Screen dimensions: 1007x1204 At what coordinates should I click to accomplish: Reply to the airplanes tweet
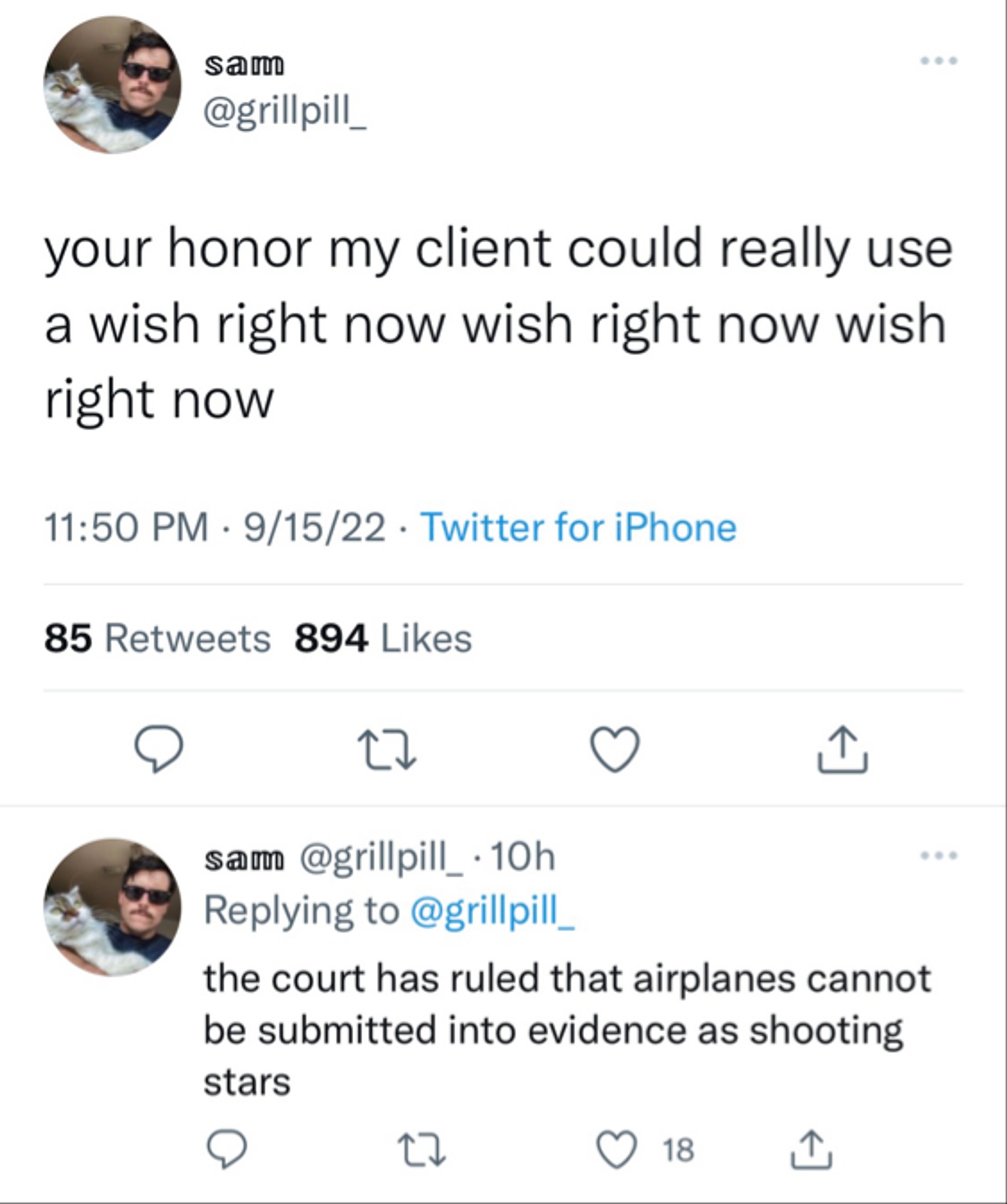226,1149
